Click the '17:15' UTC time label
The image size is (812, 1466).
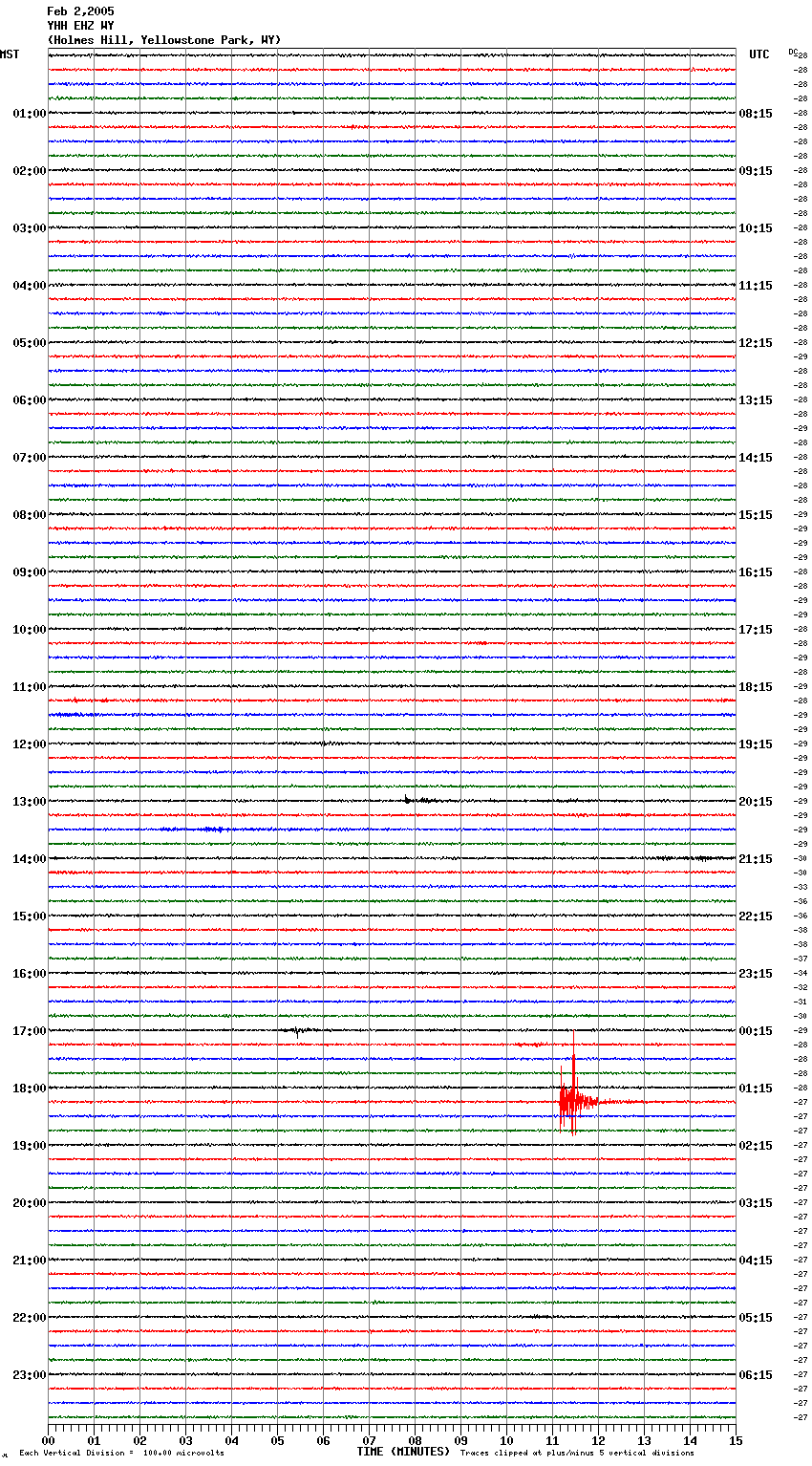756,630
